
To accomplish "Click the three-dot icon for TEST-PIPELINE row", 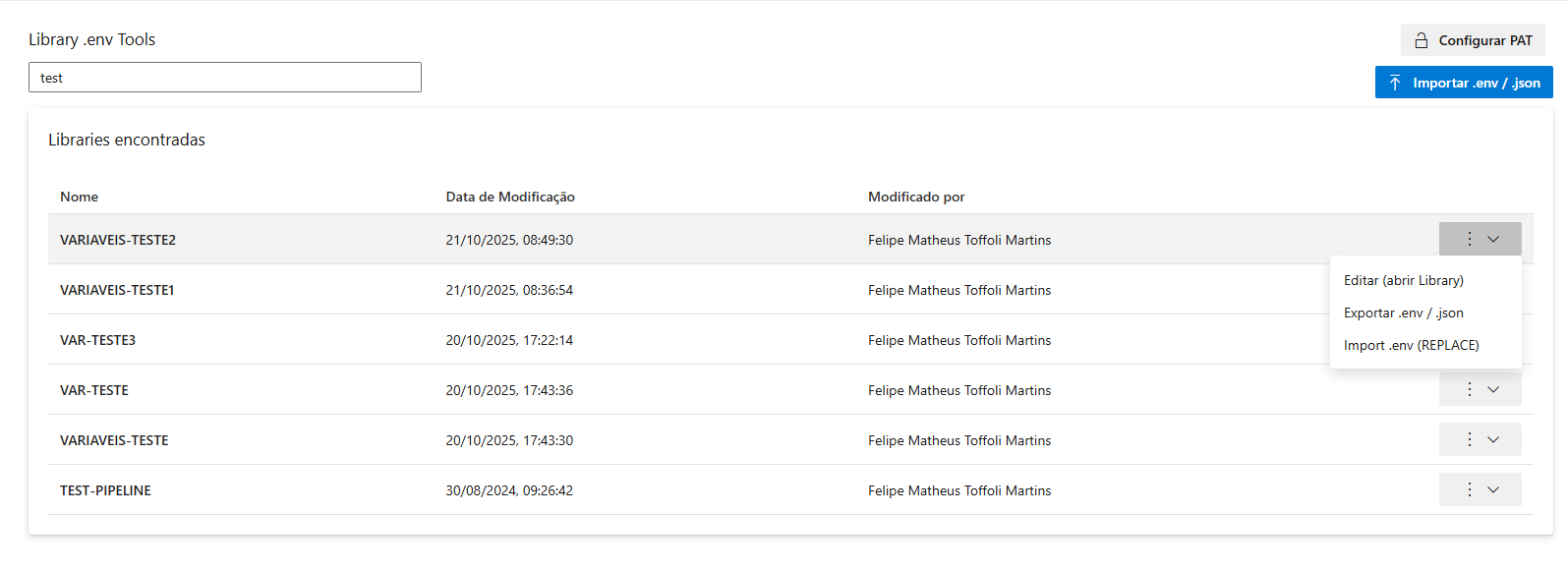I will point(1469,489).
